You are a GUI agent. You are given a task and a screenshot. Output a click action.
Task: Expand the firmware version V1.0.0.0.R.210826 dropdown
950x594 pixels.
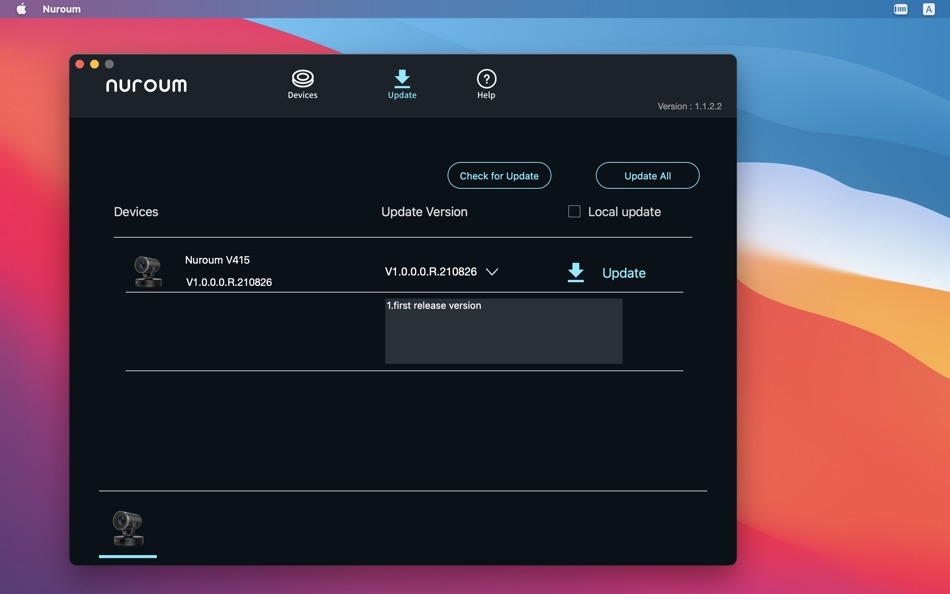492,270
